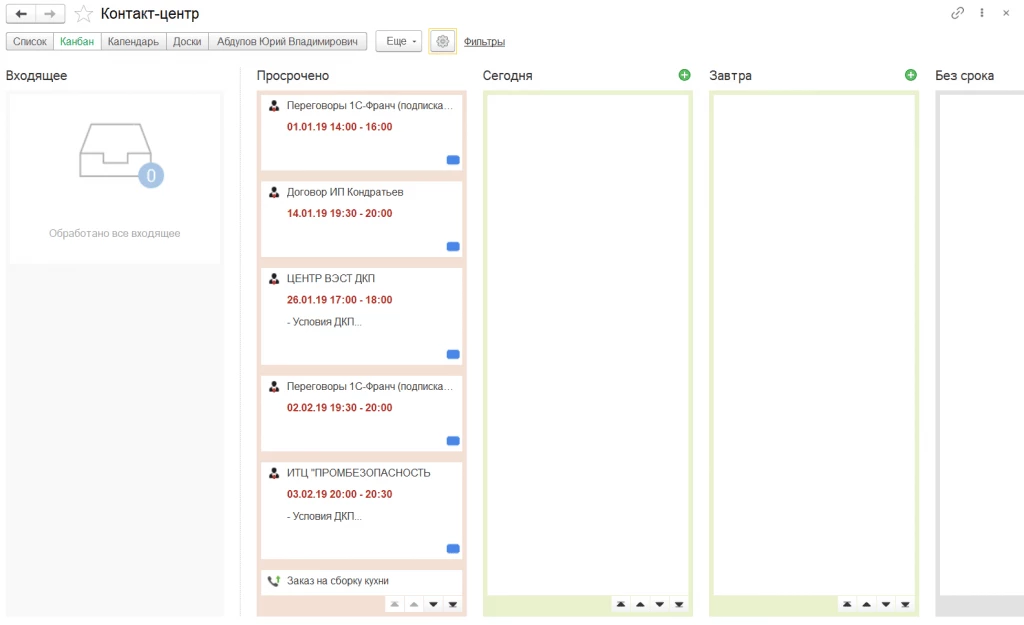
Task: Open Заказ на сборку кухни call card
Action: 361,581
